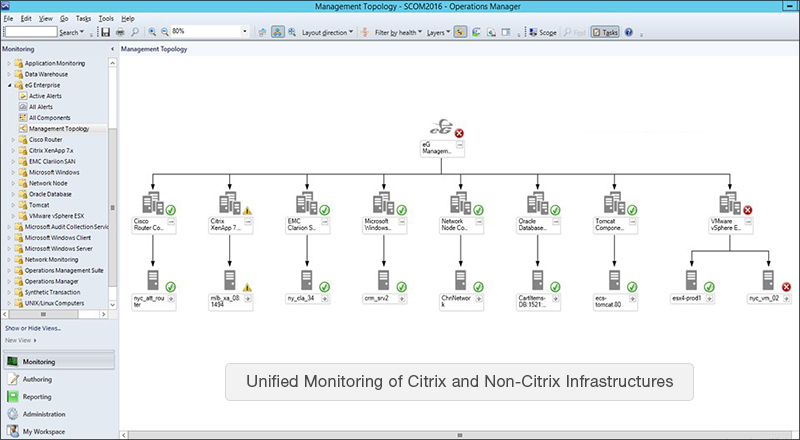Viewport: 800px width, 440px height.
Task: Click the Citrix XenApp group computers icon
Action: [230, 203]
